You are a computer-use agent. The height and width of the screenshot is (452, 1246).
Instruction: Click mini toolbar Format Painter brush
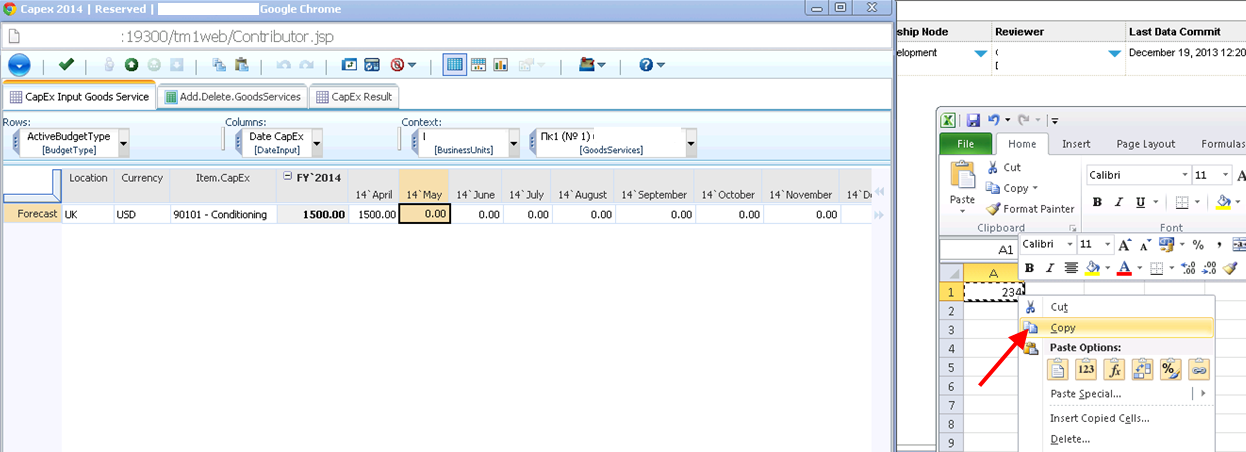tap(1231, 268)
